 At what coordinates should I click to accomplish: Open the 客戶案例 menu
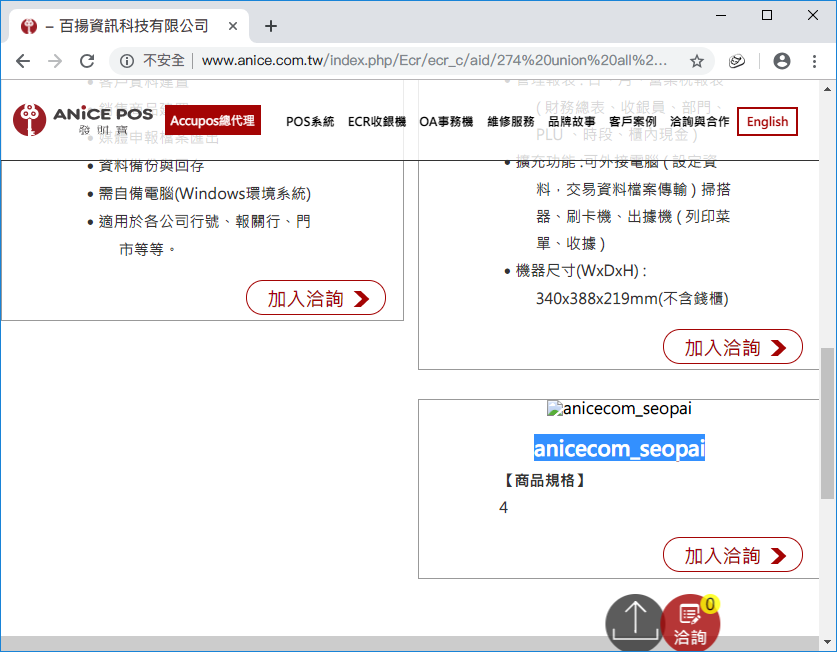pos(633,121)
